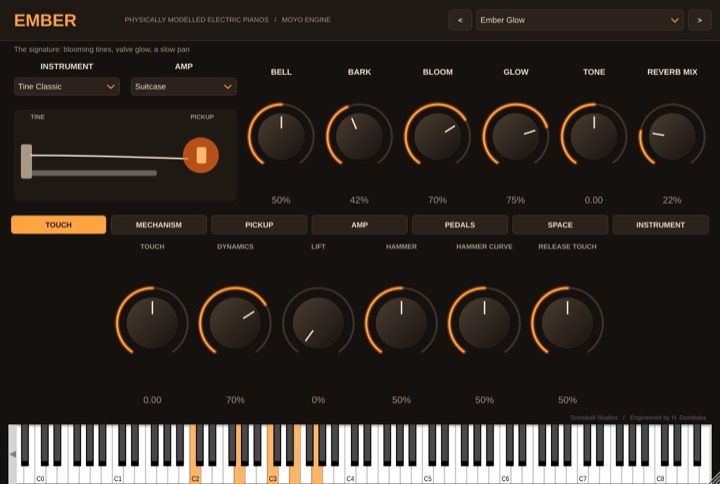Click the Bell knob

281,136
